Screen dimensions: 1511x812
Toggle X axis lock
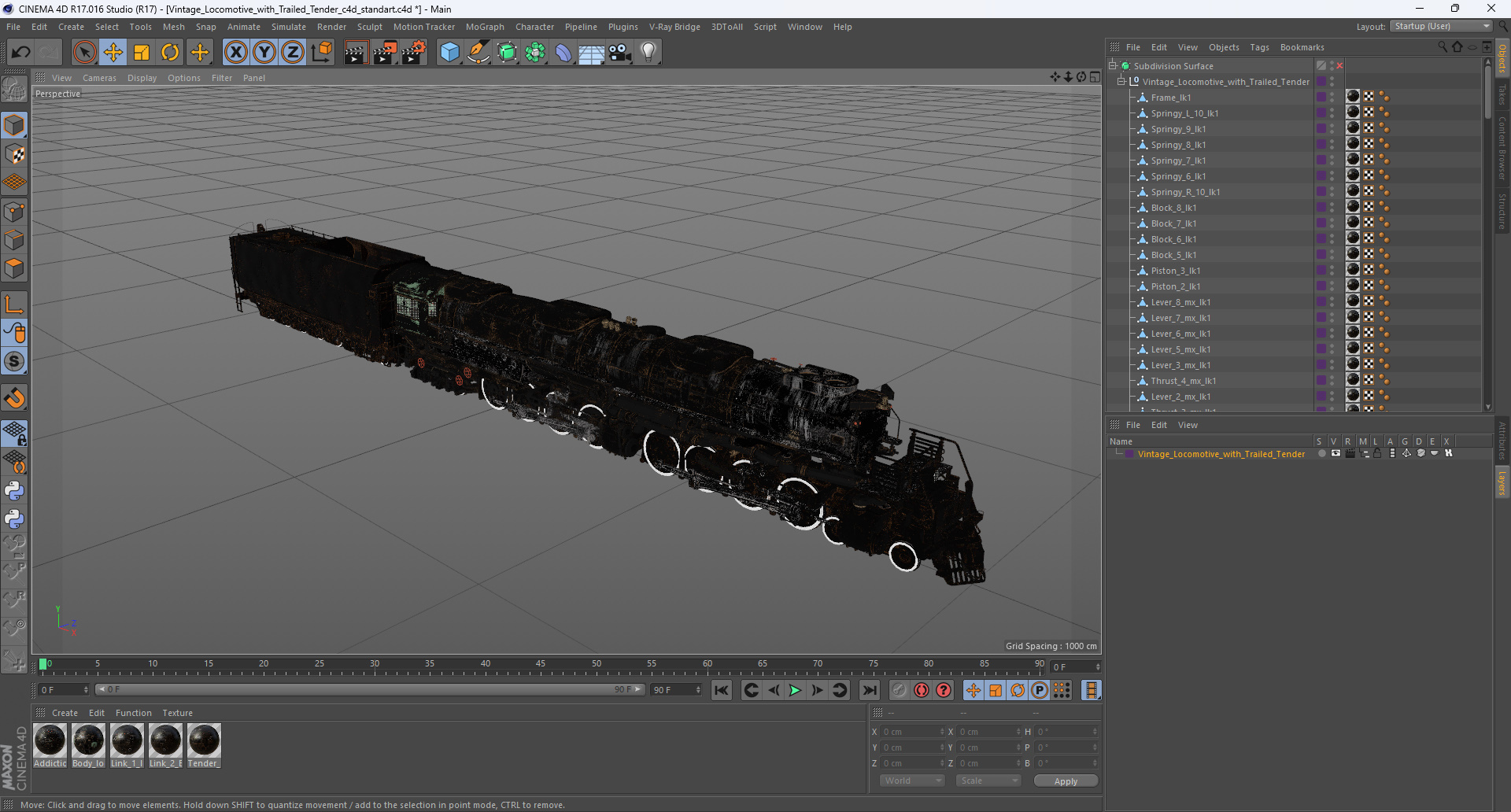(x=235, y=53)
